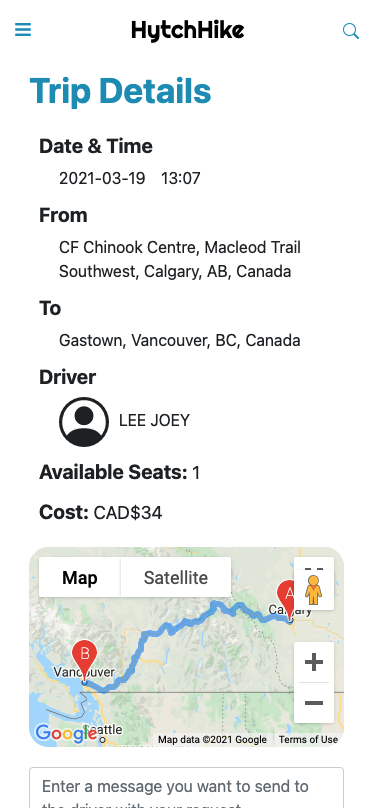Click the search magnifier icon

pos(351,31)
